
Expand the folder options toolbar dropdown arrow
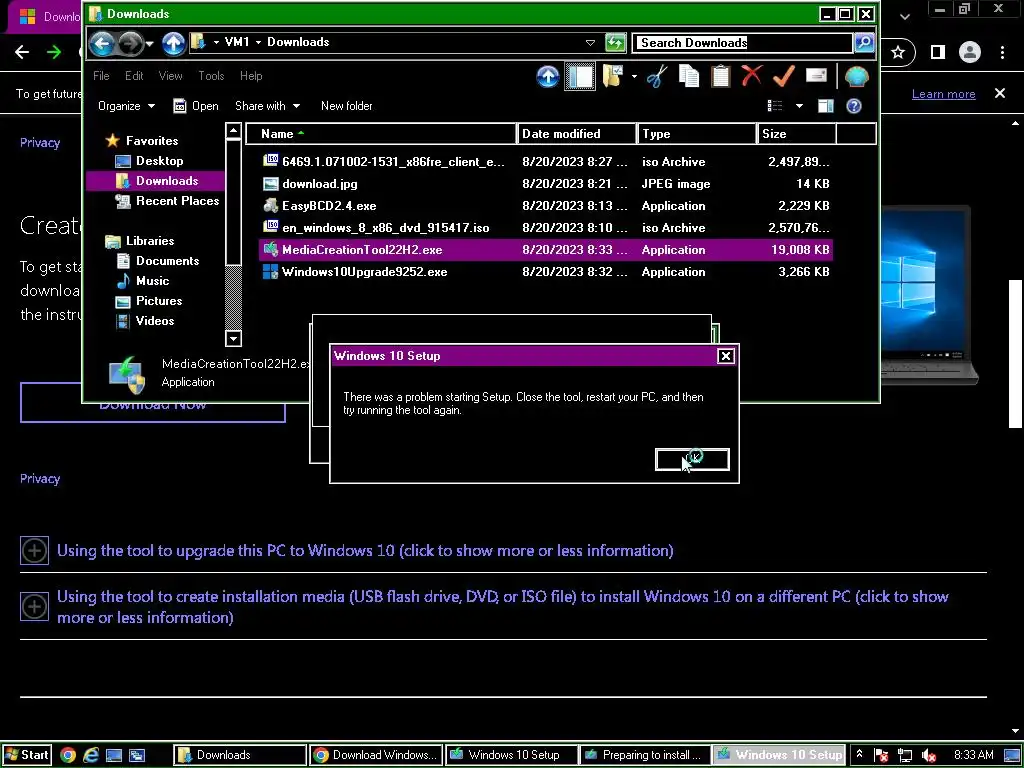pyautogui.click(x=633, y=76)
